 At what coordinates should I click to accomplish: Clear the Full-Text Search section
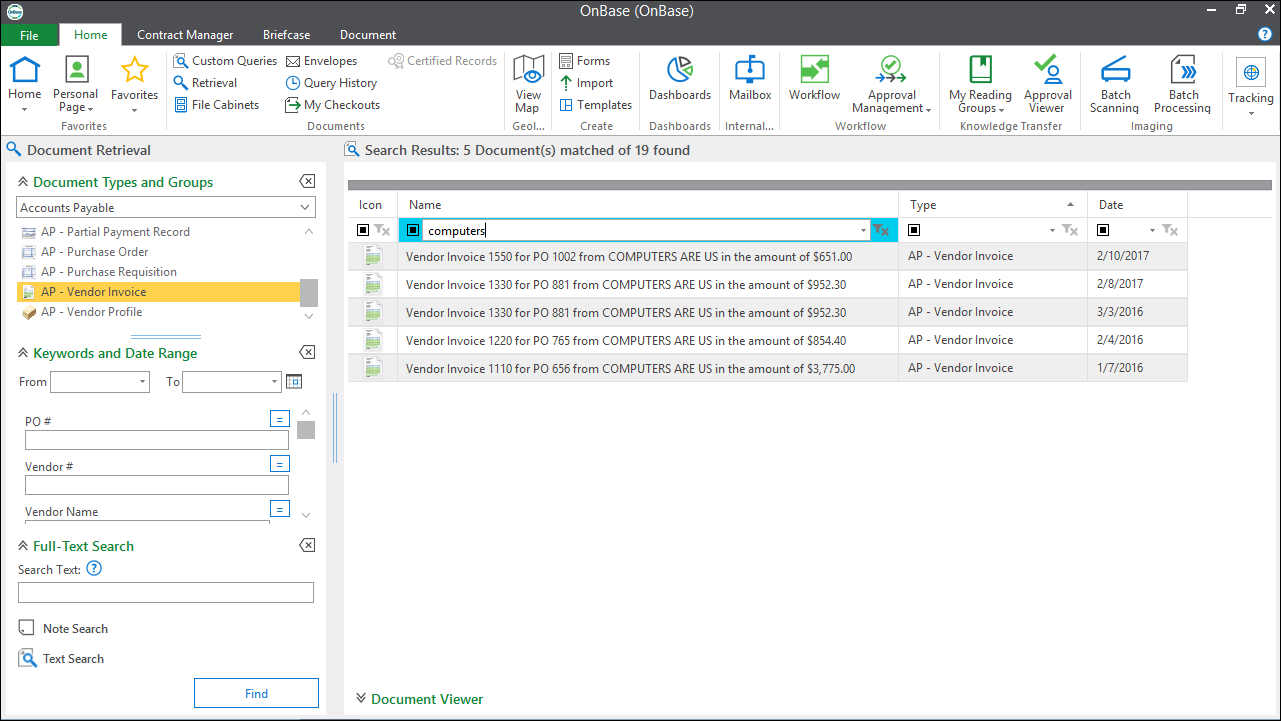coord(308,546)
